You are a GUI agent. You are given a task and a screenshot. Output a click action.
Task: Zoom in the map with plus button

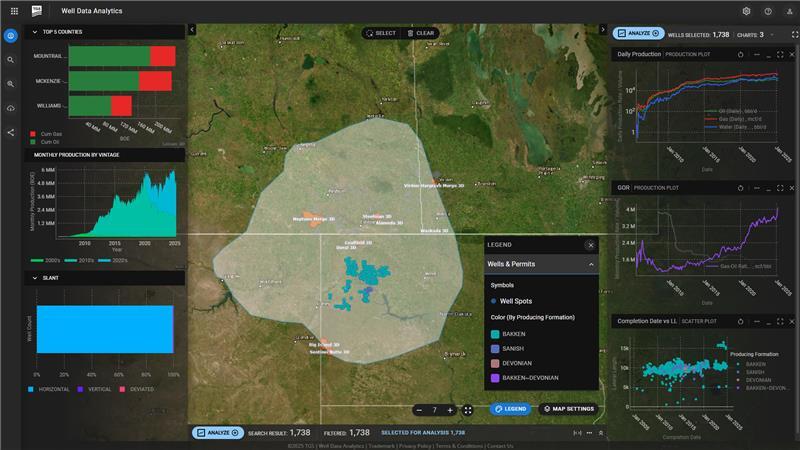point(451,410)
